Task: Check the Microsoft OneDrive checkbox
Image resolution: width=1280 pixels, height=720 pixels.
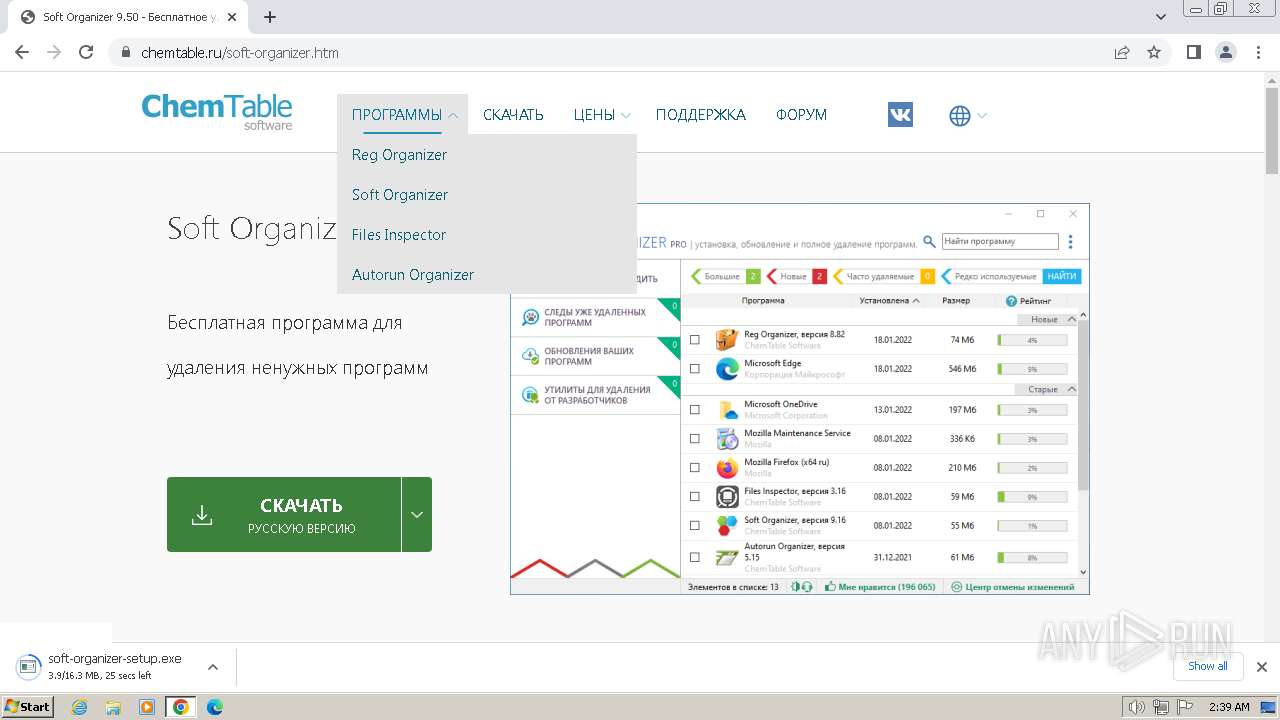Action: point(695,409)
